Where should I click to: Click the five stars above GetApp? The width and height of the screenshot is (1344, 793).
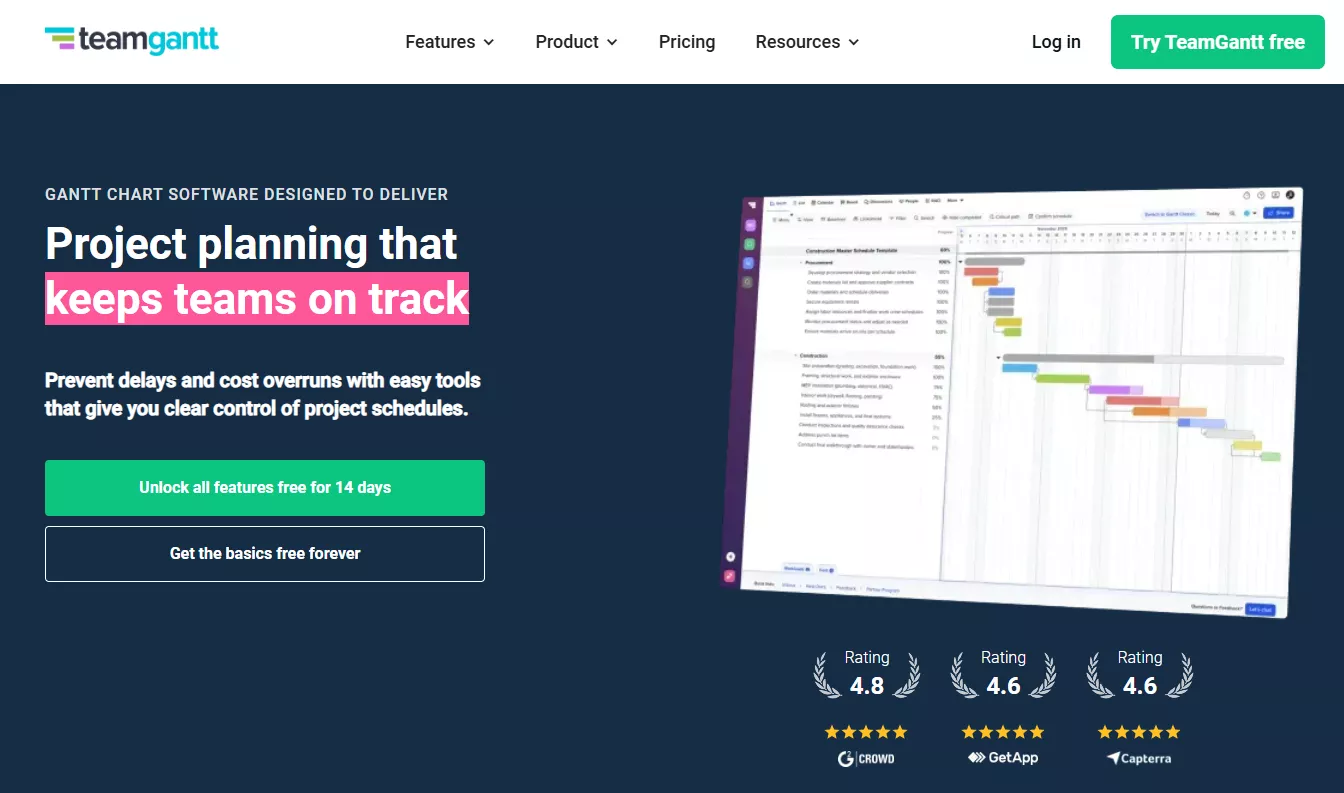[1003, 732]
